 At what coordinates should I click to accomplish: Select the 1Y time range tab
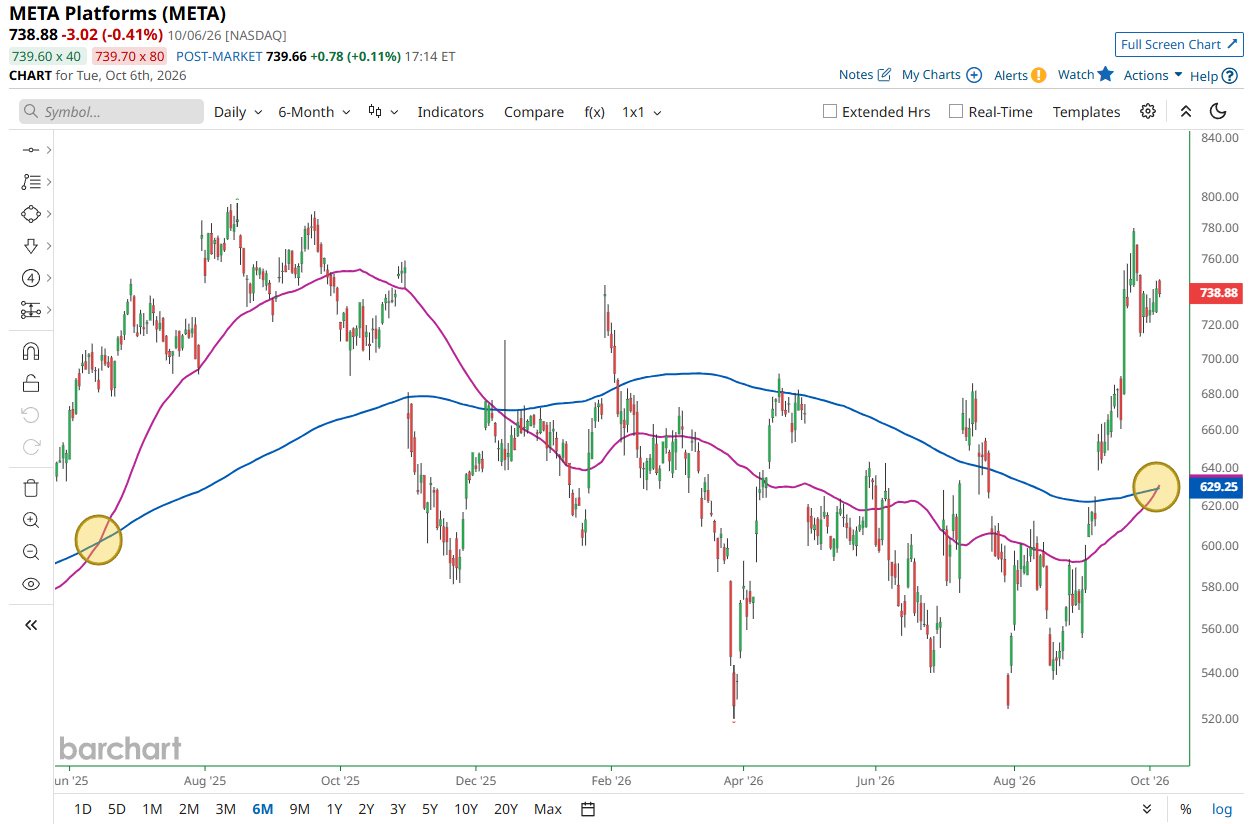click(x=334, y=809)
